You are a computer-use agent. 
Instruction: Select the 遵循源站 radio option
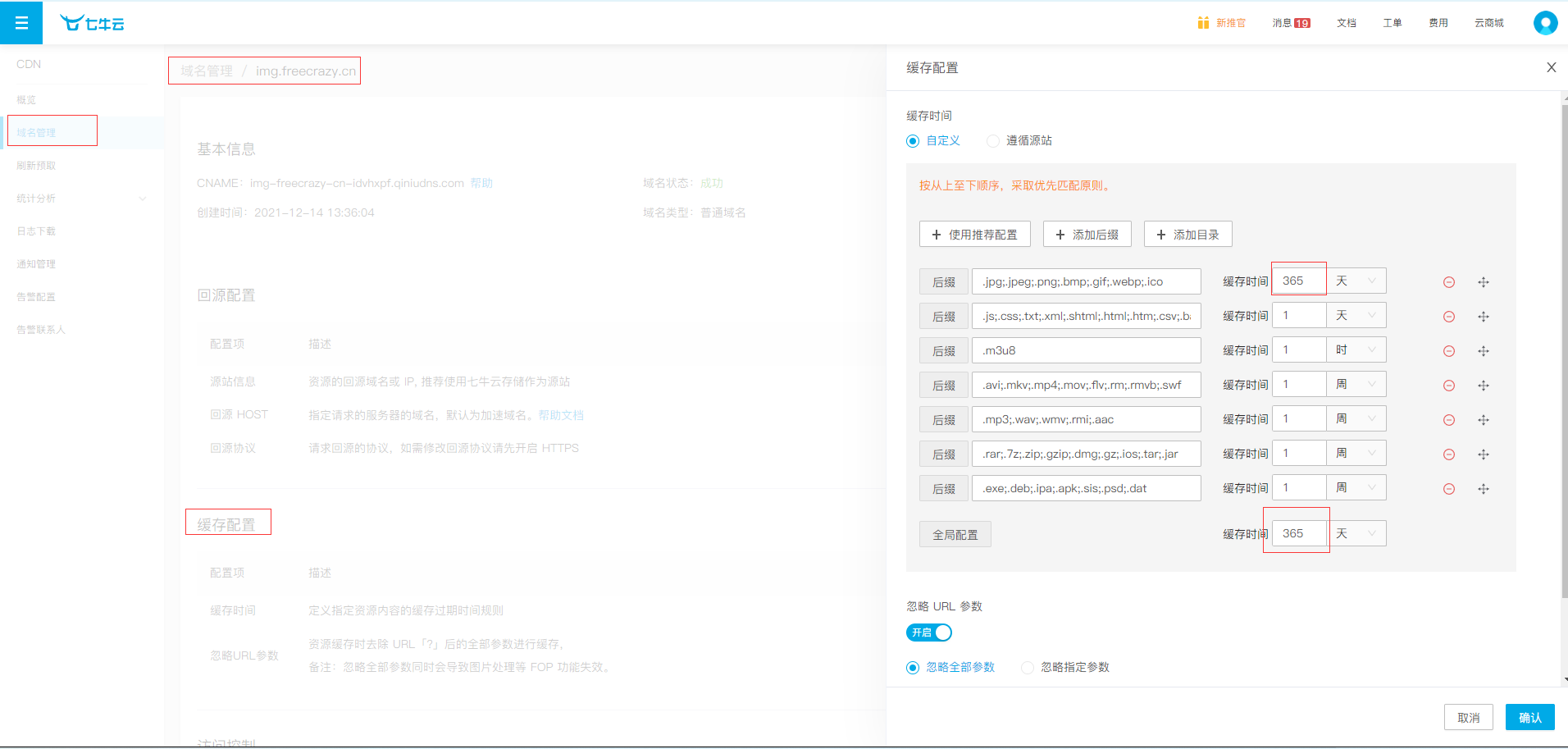[993, 141]
